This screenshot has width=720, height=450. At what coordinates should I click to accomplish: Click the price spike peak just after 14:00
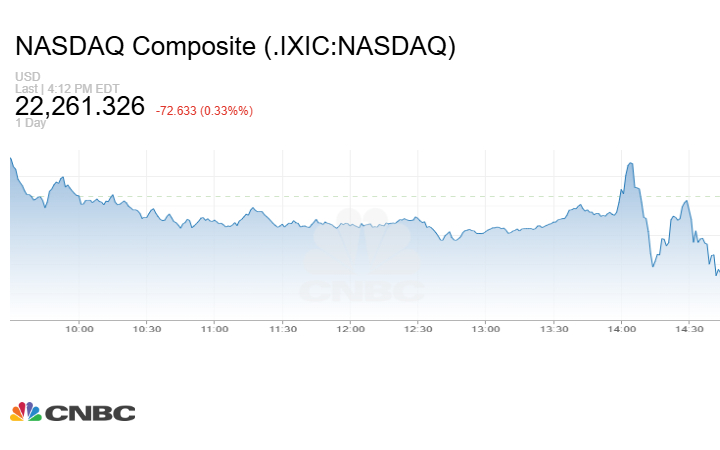click(629, 163)
